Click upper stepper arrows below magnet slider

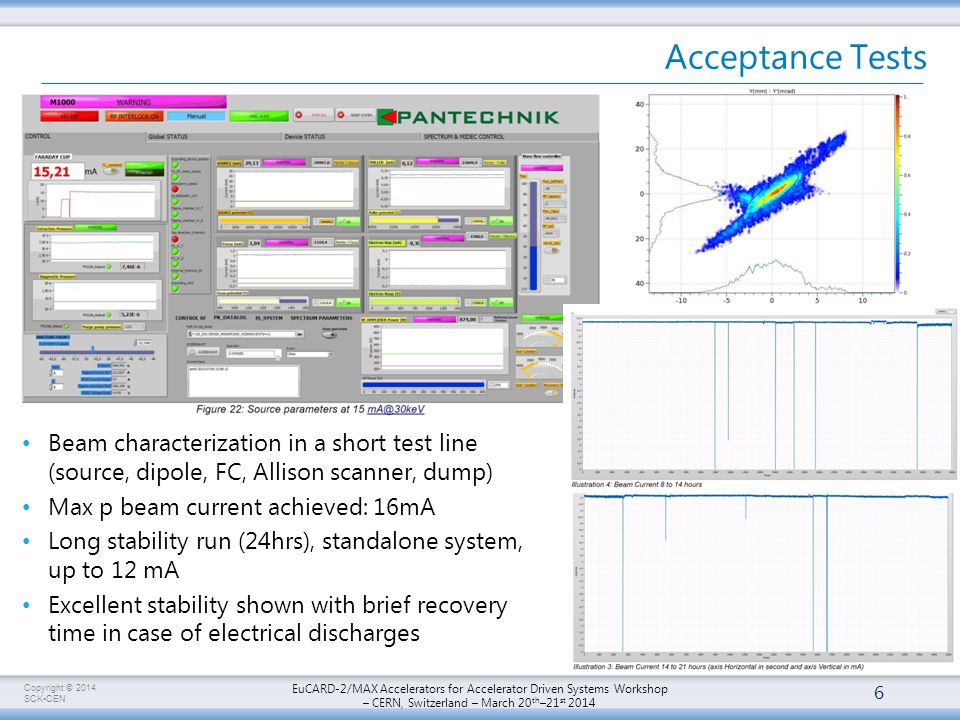tap(50, 373)
